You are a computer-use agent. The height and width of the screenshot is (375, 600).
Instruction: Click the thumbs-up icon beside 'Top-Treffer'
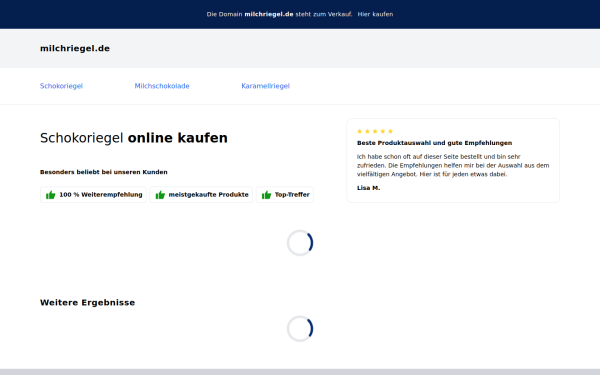pyautogui.click(x=266, y=195)
